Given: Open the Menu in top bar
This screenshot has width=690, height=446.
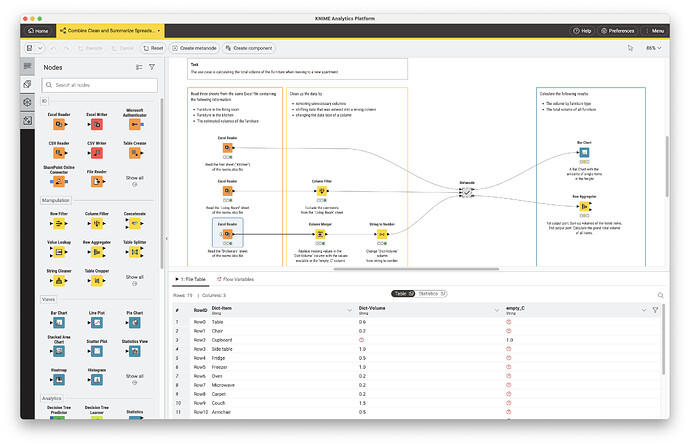Looking at the screenshot, I should 655,31.
